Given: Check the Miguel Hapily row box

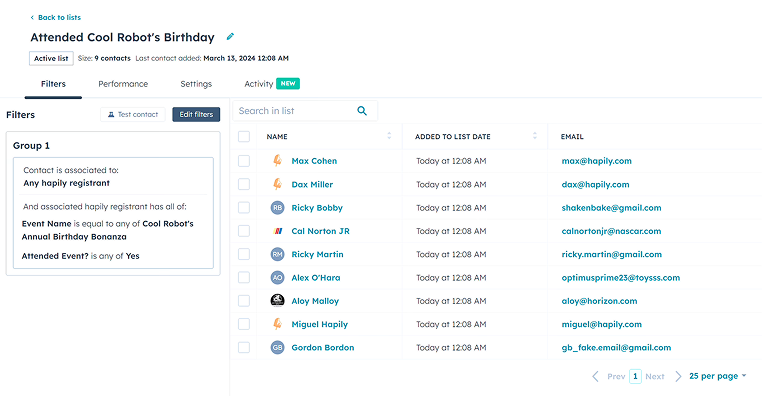Looking at the screenshot, I should click(244, 324).
